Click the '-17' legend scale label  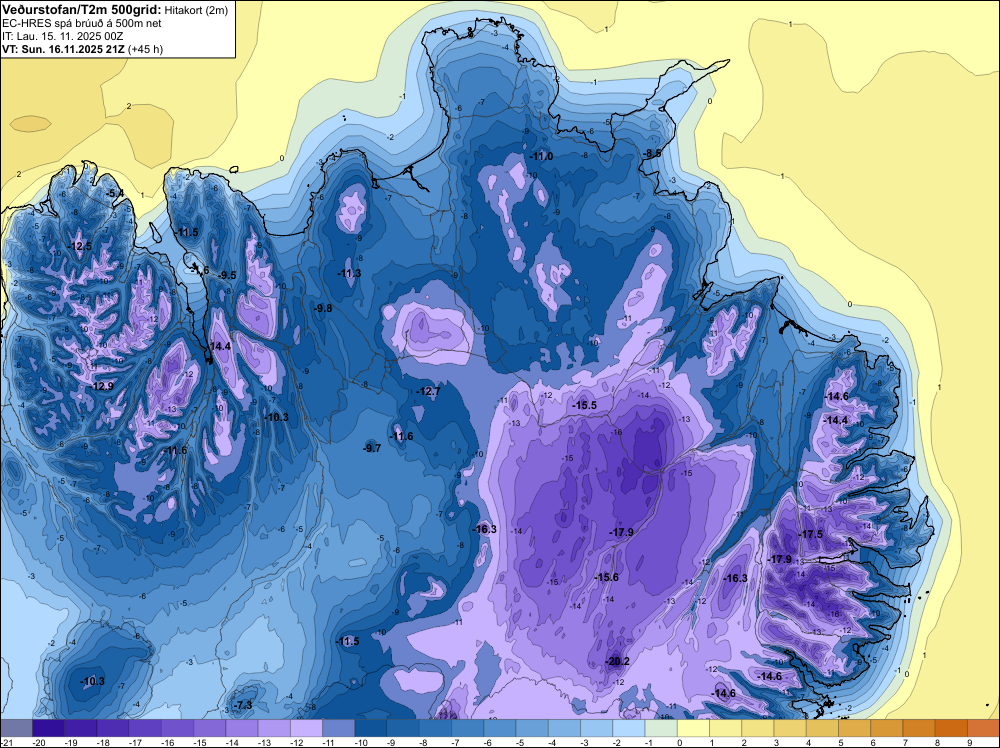[x=137, y=742]
